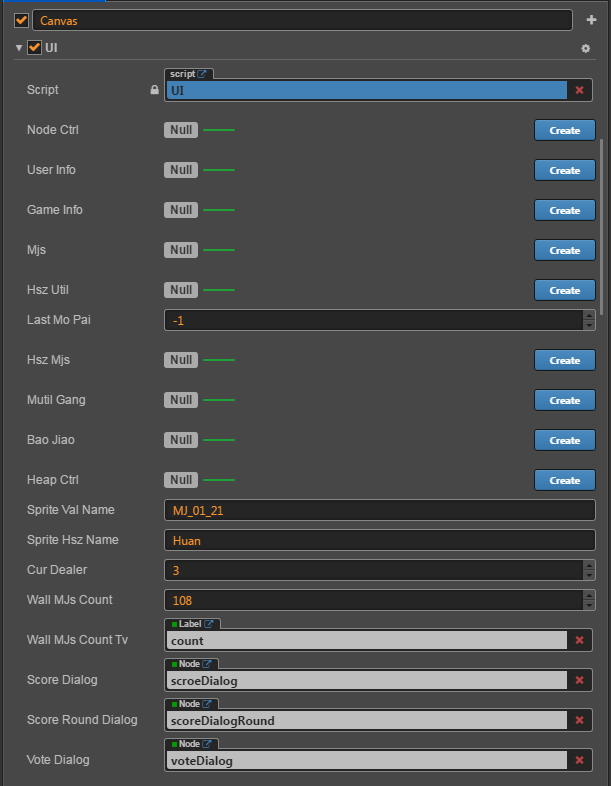Image resolution: width=611 pixels, height=786 pixels.
Task: Clear the Vote Dialog node reference
Action: 579,760
